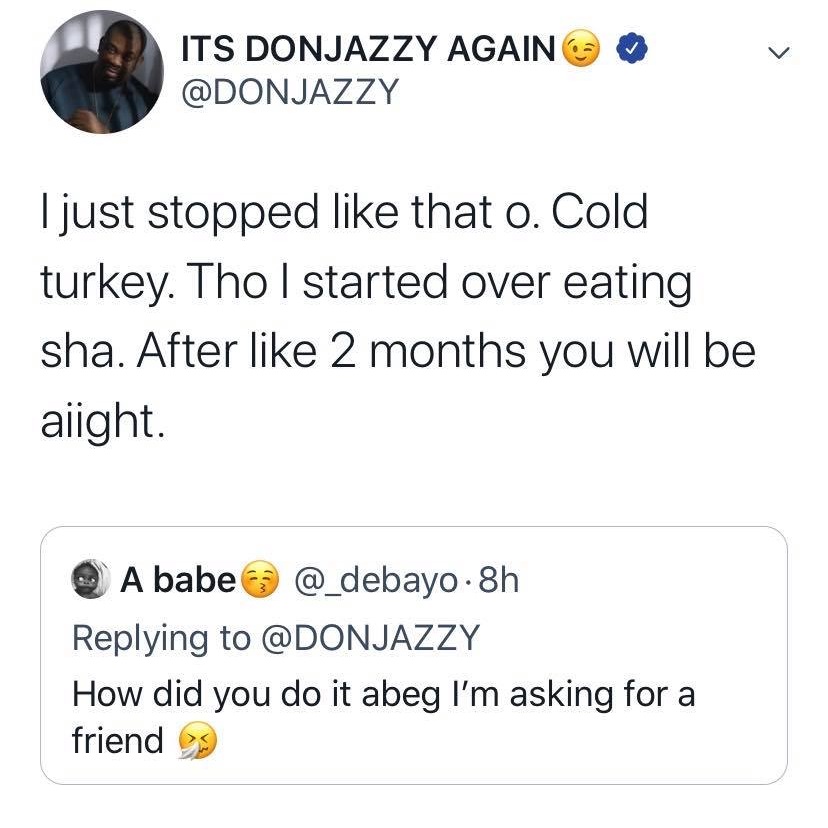Screen dimensions: 828x828
Task: Click the @DONJAZZY handle under the name
Action: click(288, 91)
